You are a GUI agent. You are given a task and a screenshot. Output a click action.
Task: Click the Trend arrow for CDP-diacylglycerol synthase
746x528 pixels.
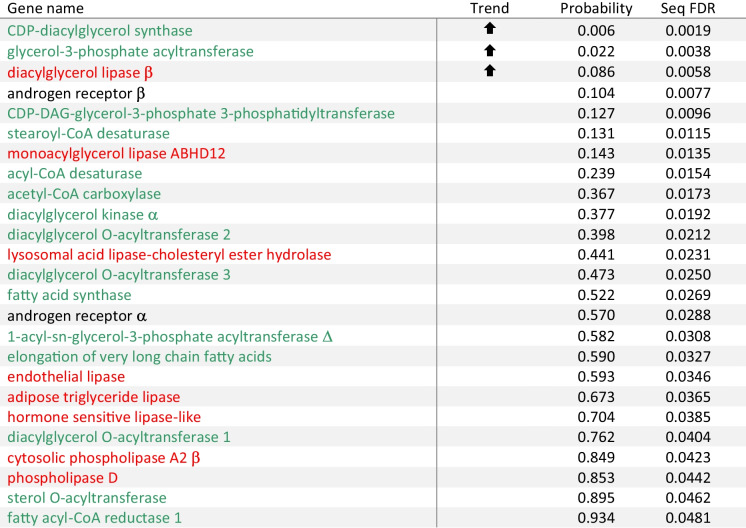click(490, 29)
